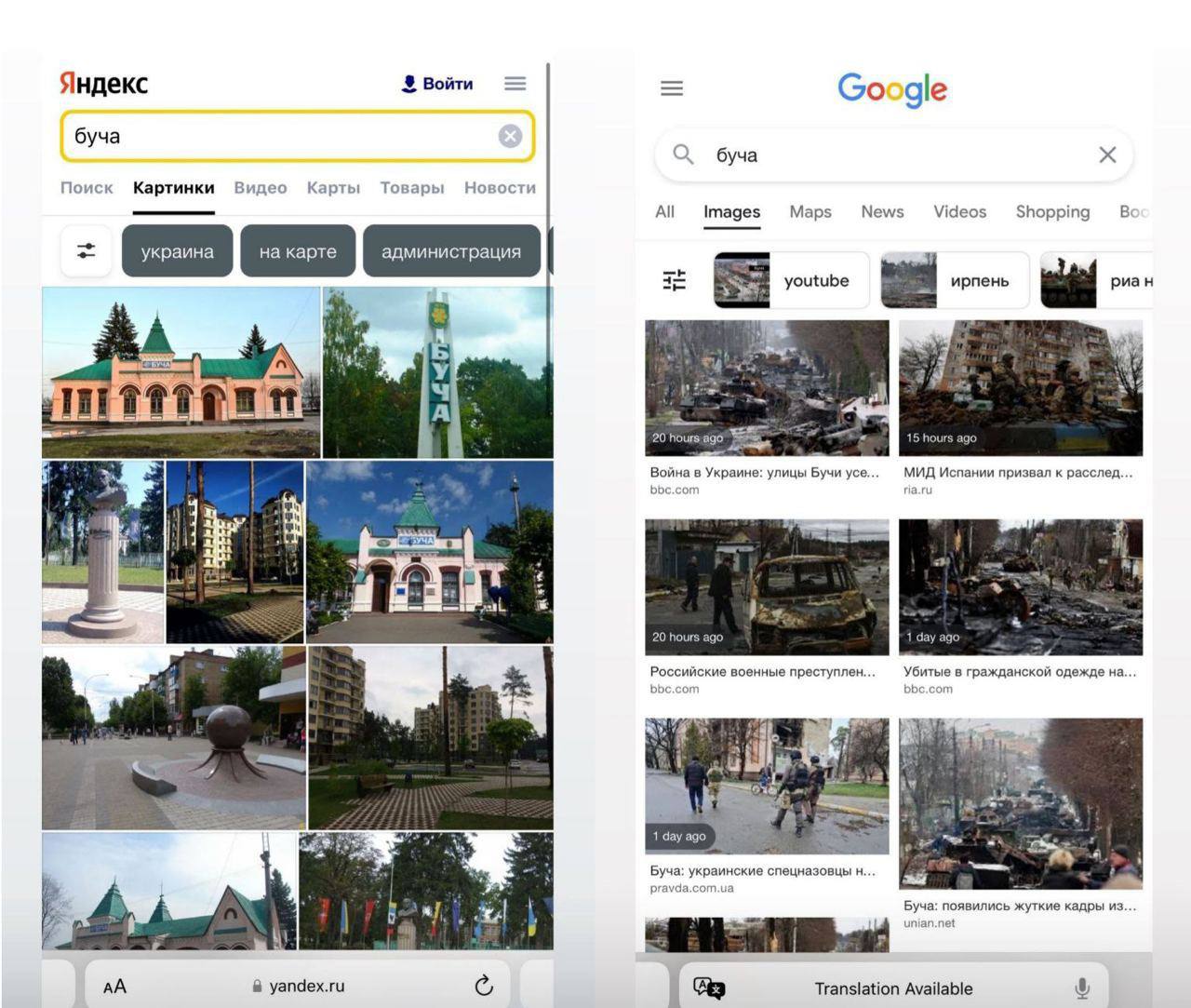The height and width of the screenshot is (1008, 1191).
Task: Open Google image search filters
Action: point(675,280)
